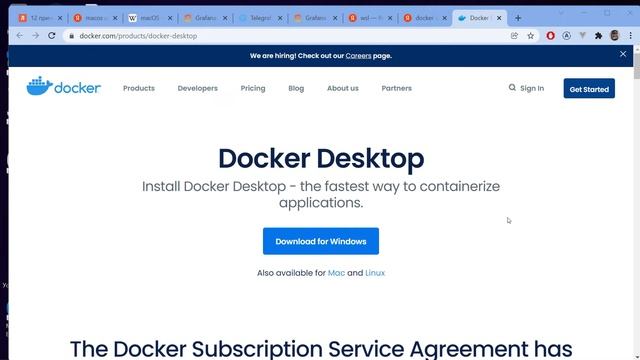Close the '12 при' tab
Viewport: 640px width, 360px height.
[x=60, y=18]
